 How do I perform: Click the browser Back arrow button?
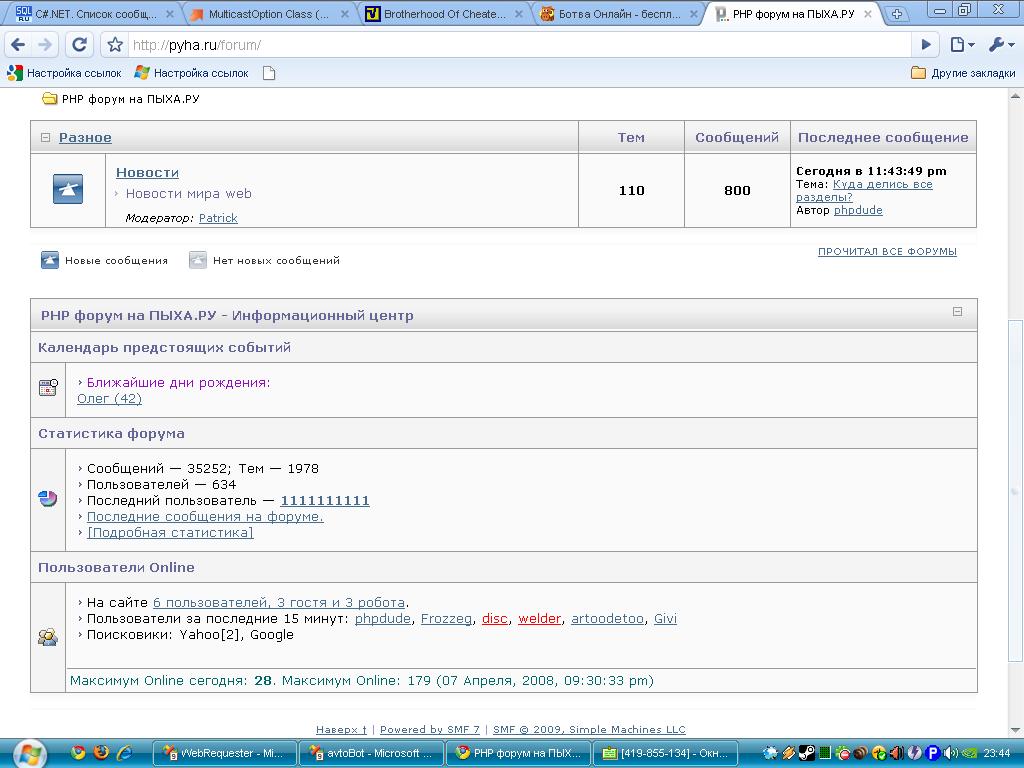coord(18,45)
